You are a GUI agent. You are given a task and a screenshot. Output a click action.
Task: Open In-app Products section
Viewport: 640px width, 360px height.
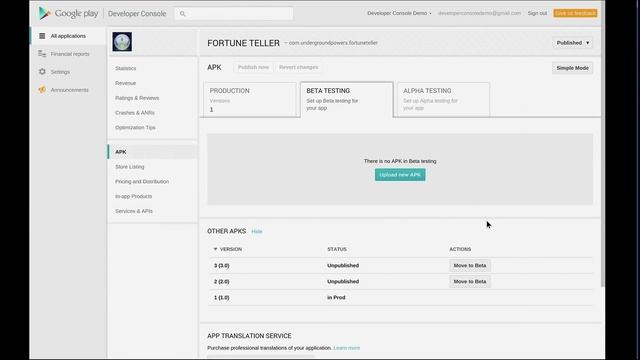(x=133, y=196)
